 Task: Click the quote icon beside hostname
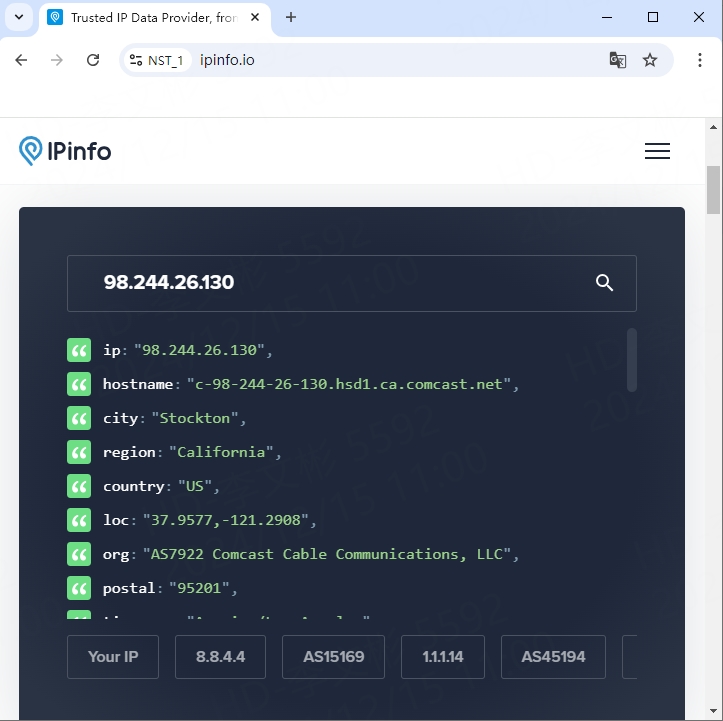tap(79, 384)
